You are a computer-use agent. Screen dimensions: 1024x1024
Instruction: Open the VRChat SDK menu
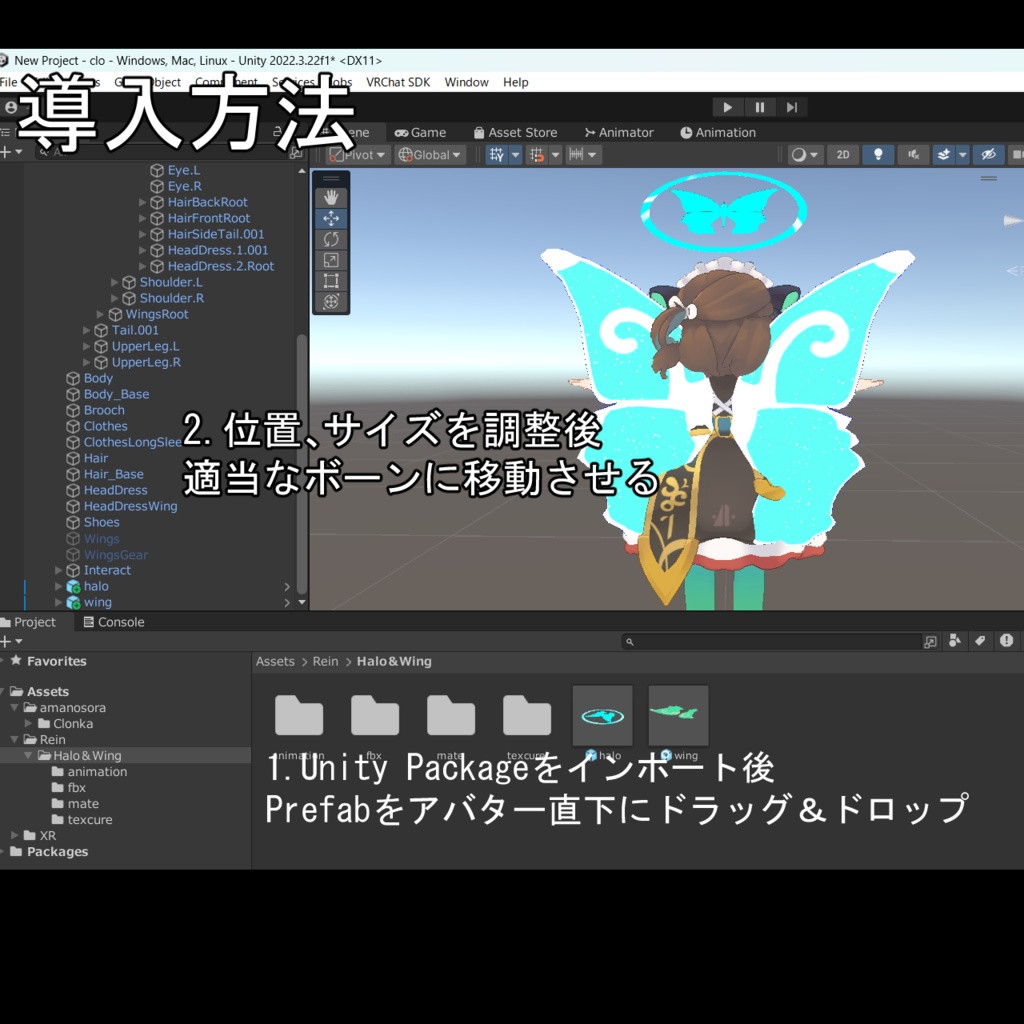coord(398,82)
